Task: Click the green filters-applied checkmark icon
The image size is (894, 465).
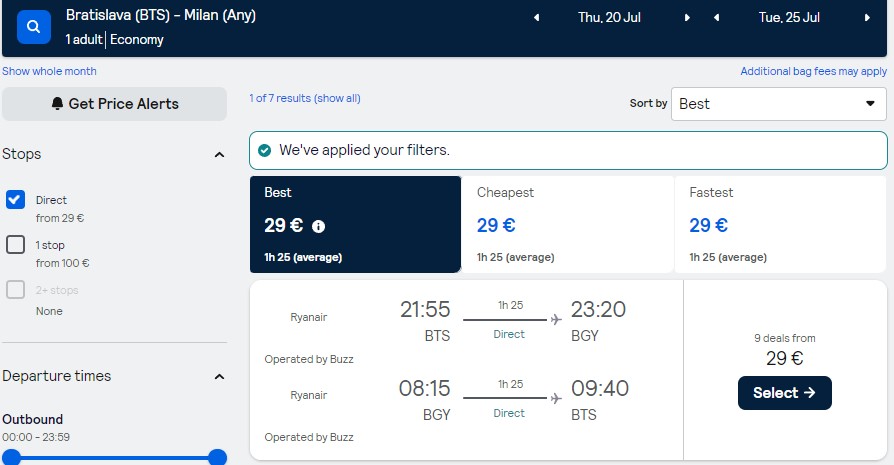Action: click(x=265, y=150)
